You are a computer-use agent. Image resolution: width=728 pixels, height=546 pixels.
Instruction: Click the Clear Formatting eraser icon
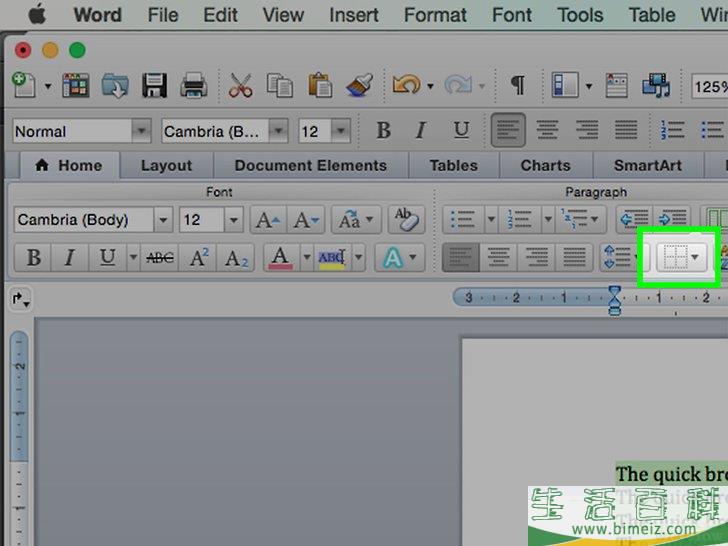[407, 220]
